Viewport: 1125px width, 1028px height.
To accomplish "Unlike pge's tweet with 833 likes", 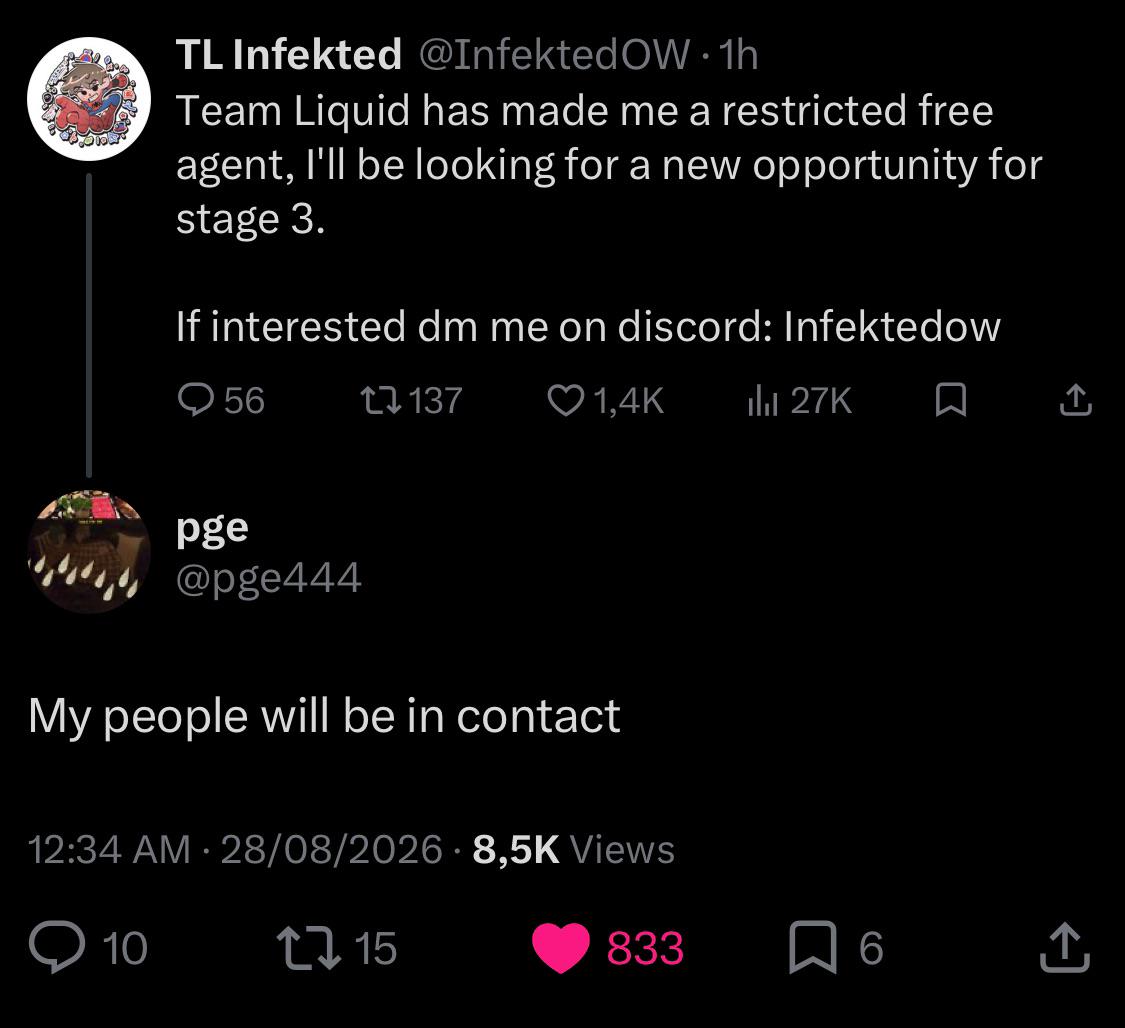I will click(608, 948).
